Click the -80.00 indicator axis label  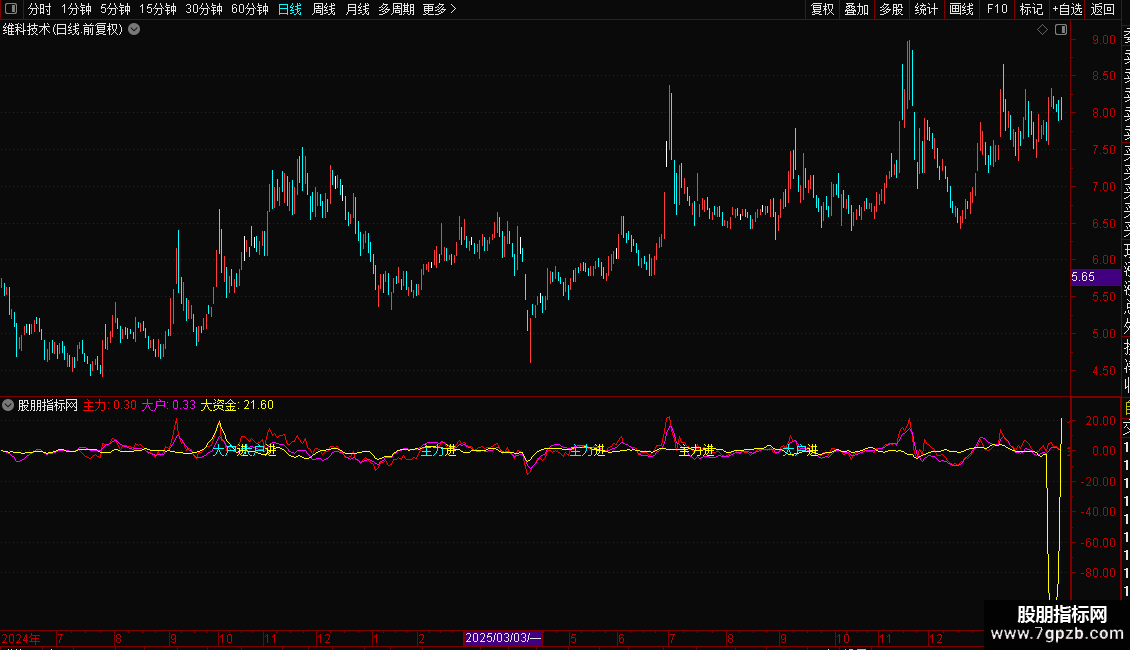[1100, 573]
